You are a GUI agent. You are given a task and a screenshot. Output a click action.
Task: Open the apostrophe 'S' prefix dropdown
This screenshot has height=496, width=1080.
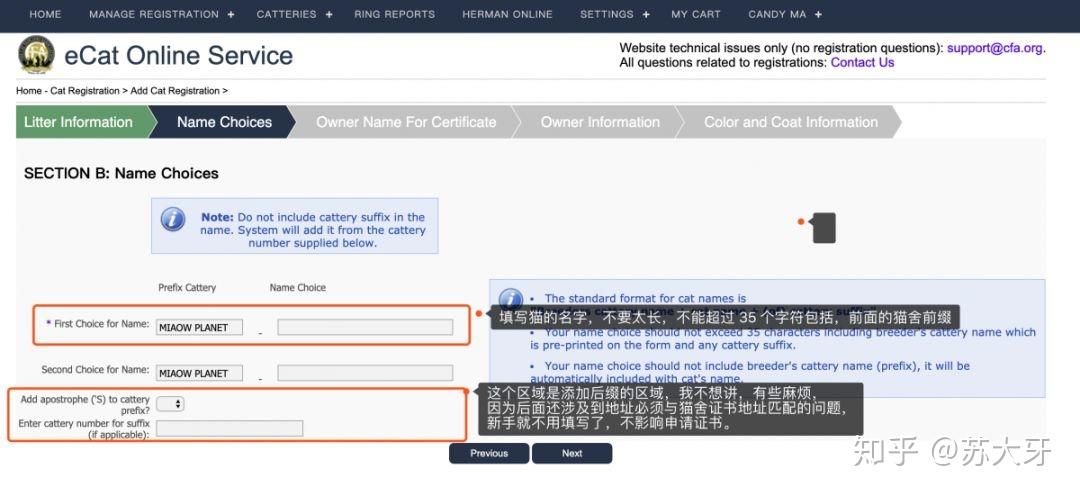click(170, 404)
